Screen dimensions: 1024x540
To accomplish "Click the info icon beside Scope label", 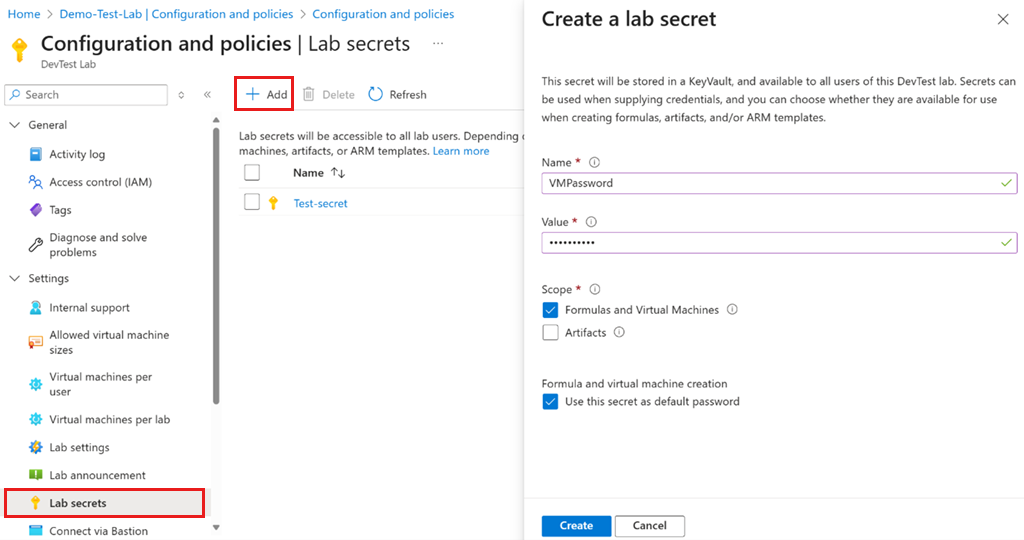I will 595,289.
